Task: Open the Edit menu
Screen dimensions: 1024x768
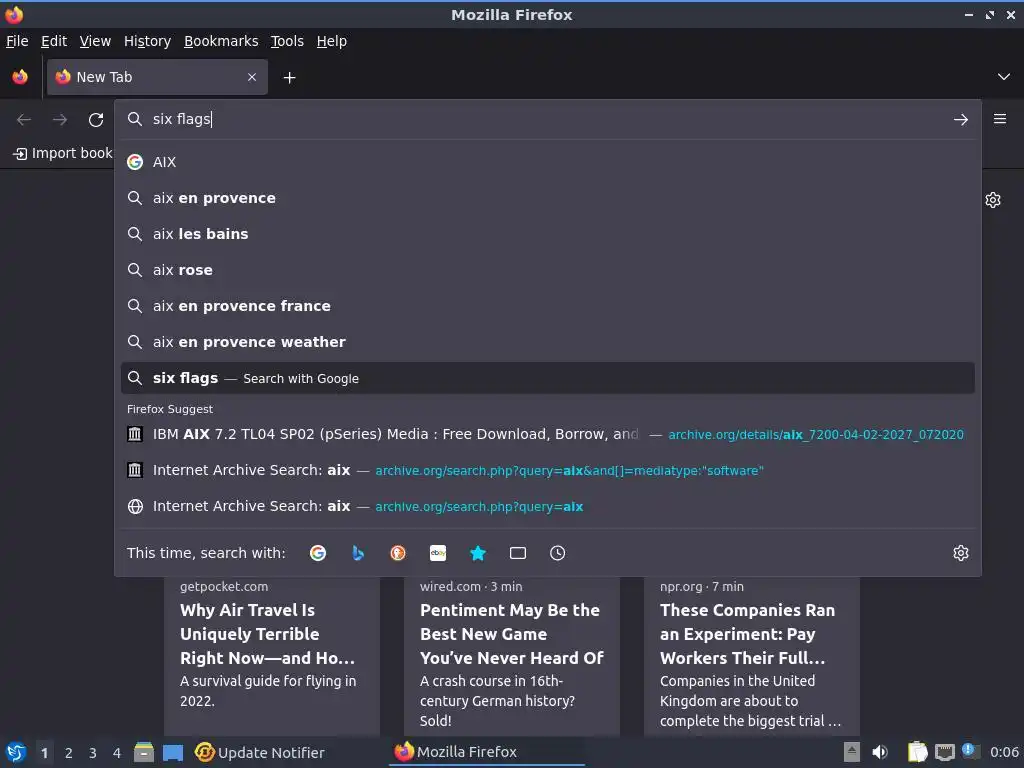Action: 54,41
